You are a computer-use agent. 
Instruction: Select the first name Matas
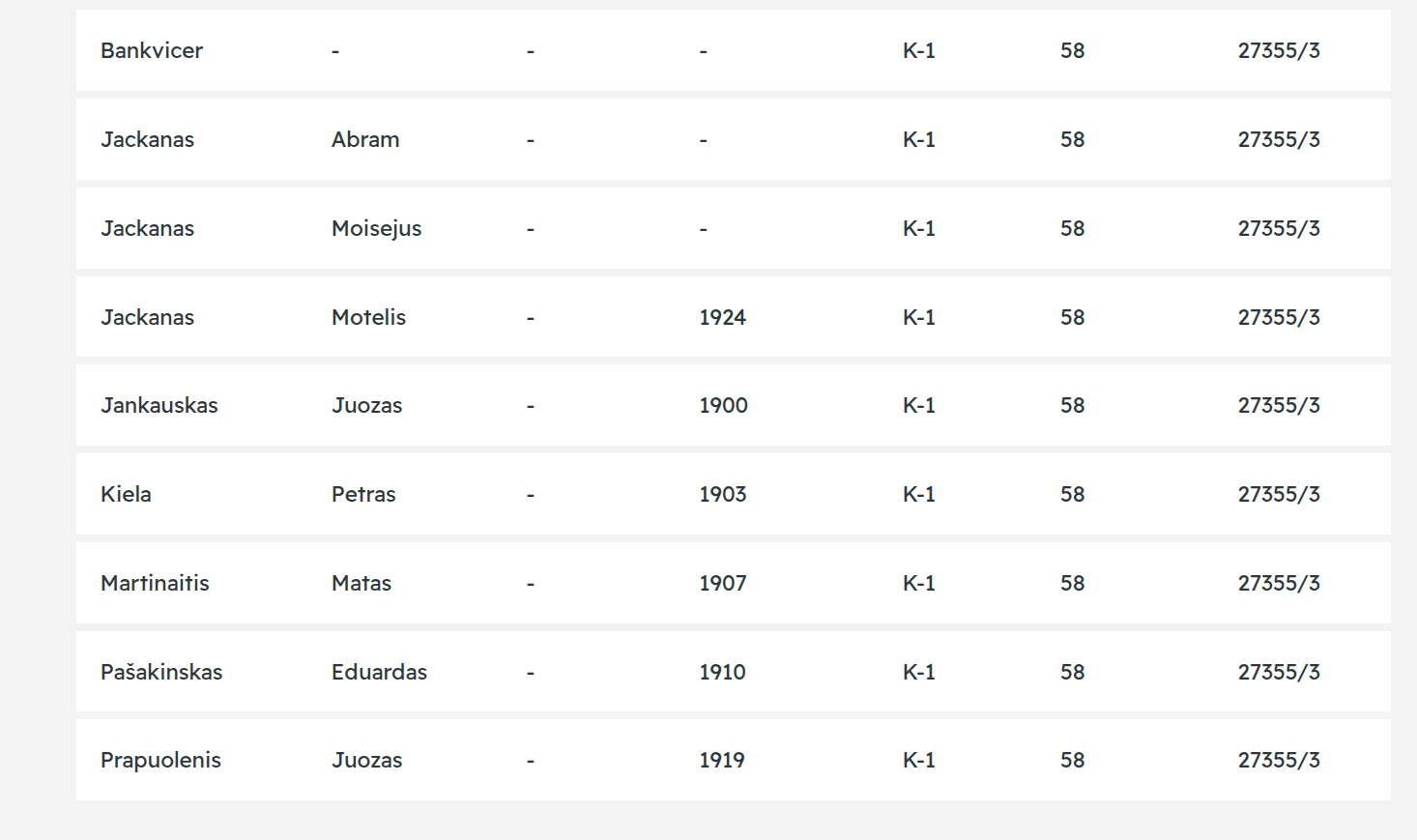click(361, 584)
